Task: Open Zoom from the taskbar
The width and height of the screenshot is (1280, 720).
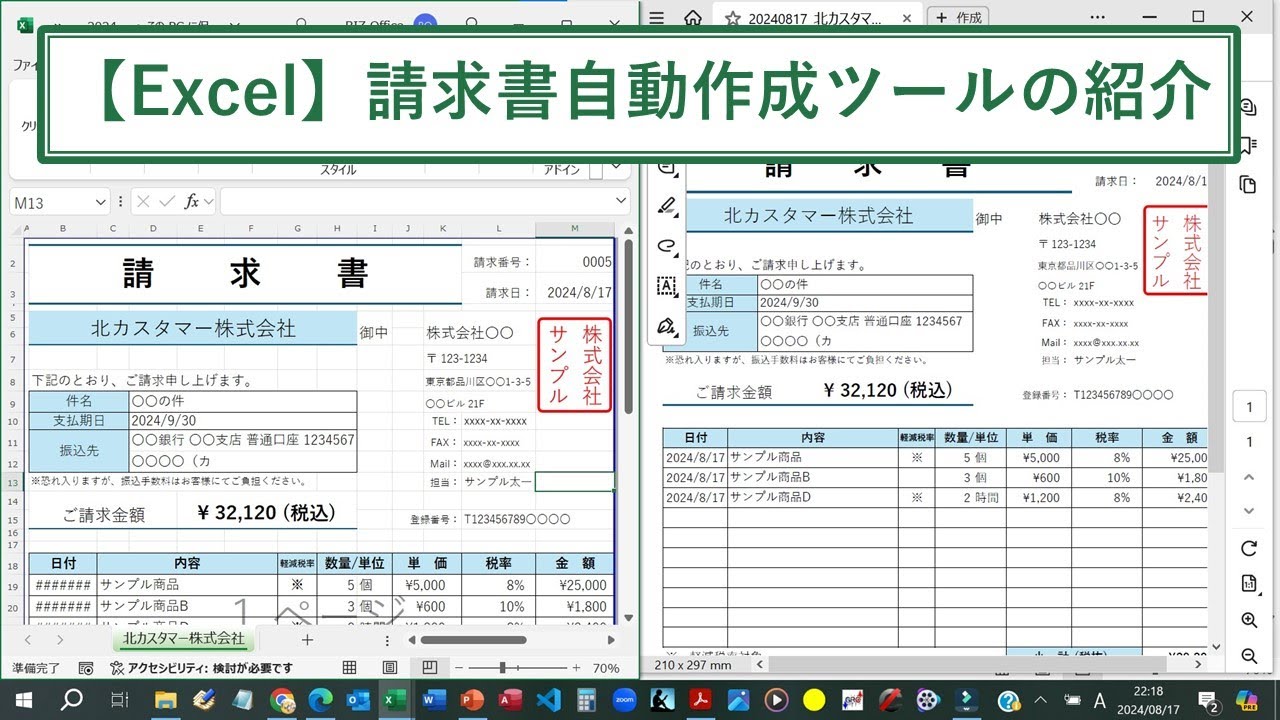Action: pyautogui.click(x=626, y=700)
